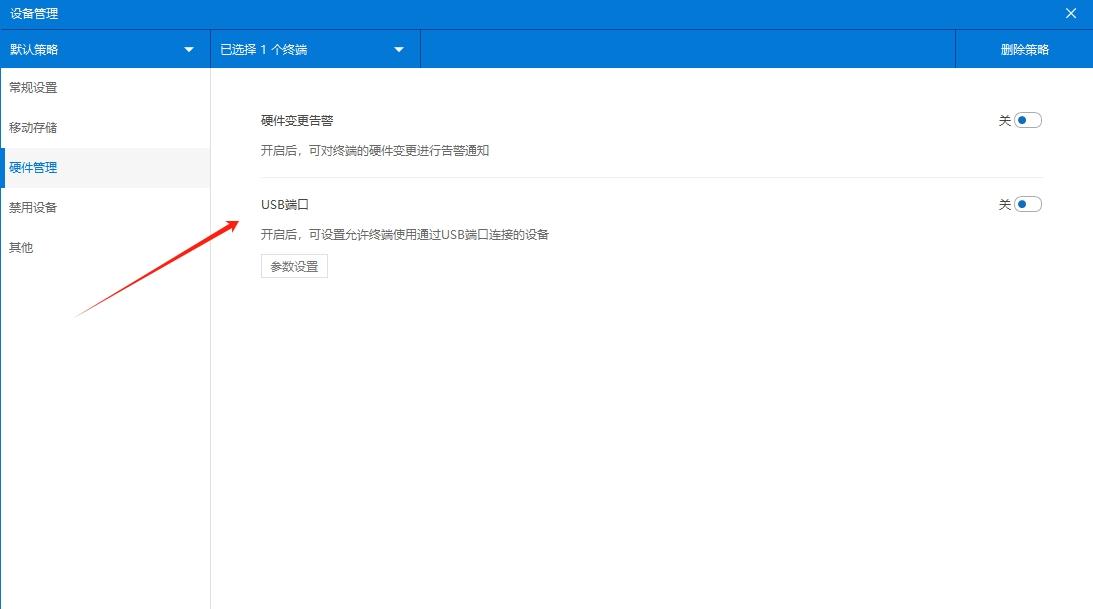The height and width of the screenshot is (609, 1093).
Task: Click the terminal selector dropdown arrow icon
Action: point(398,48)
